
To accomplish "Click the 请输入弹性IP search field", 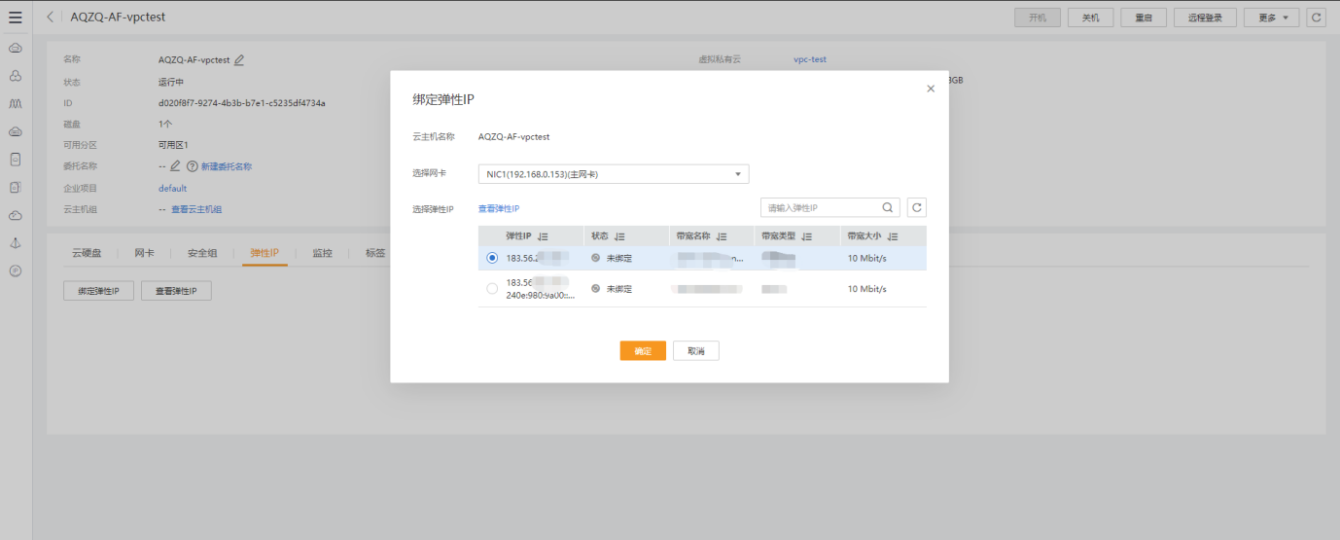I will [x=820, y=208].
